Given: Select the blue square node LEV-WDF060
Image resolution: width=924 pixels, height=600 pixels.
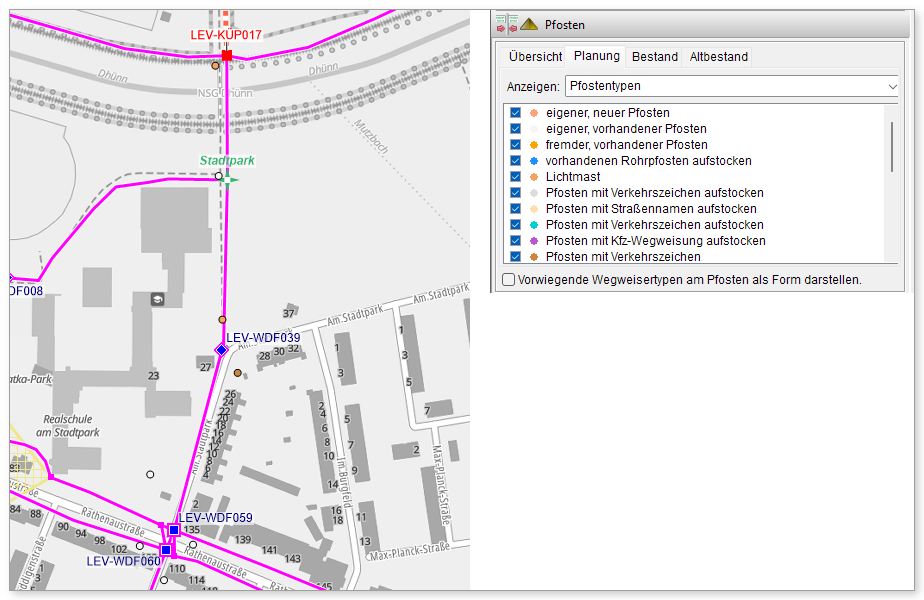Looking at the screenshot, I should (x=166, y=550).
